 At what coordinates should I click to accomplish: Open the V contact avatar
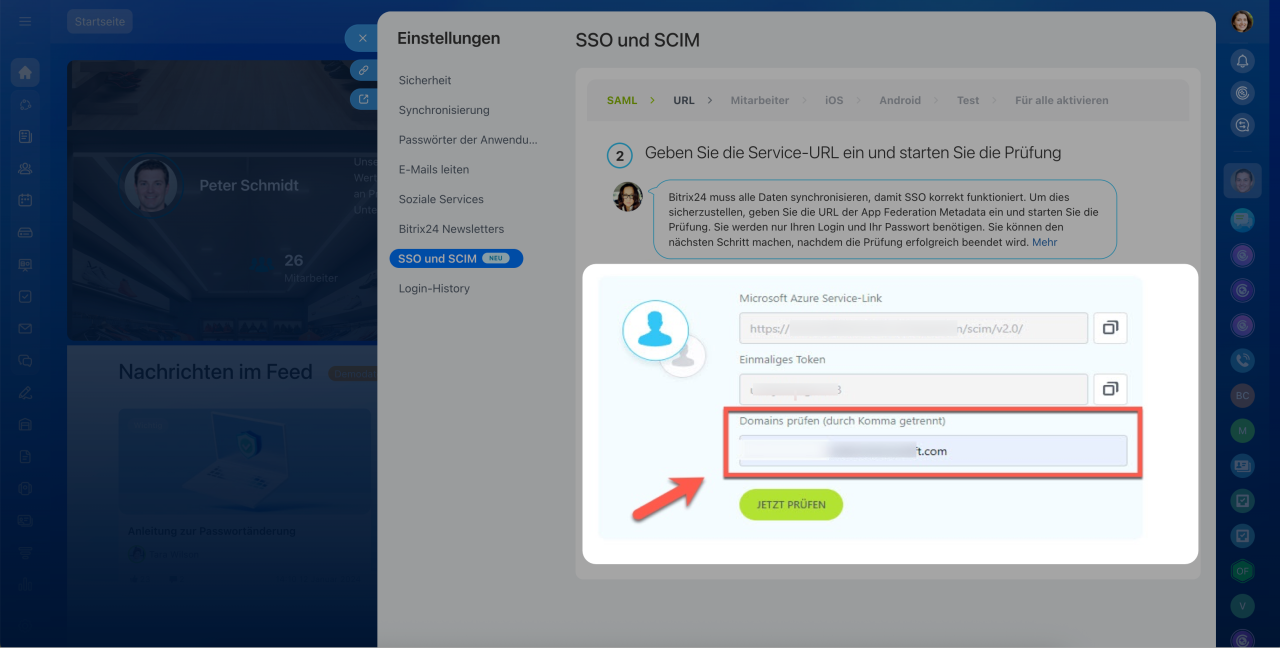coord(1242,606)
